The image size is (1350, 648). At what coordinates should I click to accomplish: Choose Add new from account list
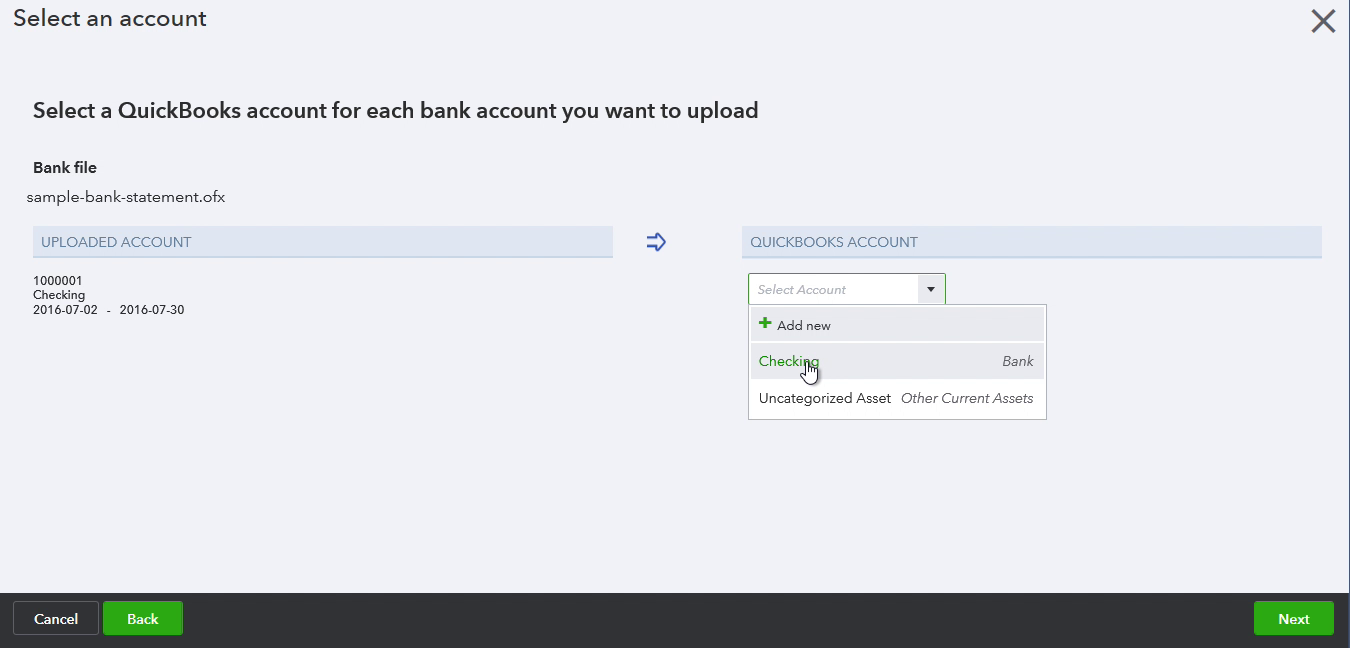897,325
